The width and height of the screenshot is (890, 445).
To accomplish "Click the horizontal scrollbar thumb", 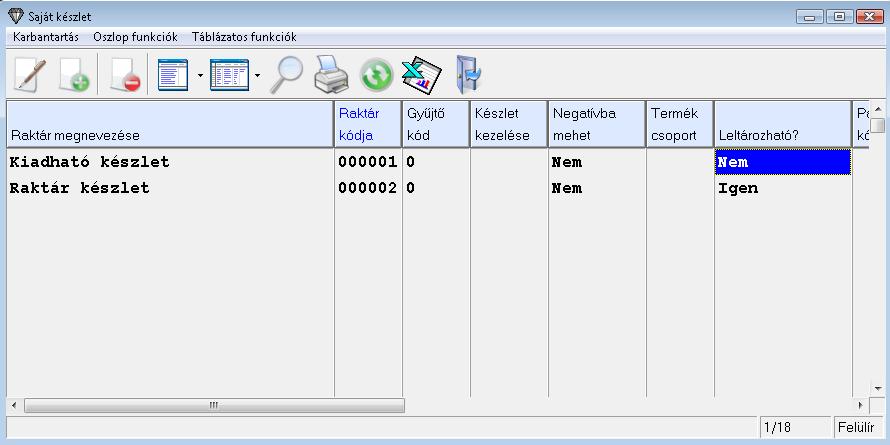I will (214, 406).
